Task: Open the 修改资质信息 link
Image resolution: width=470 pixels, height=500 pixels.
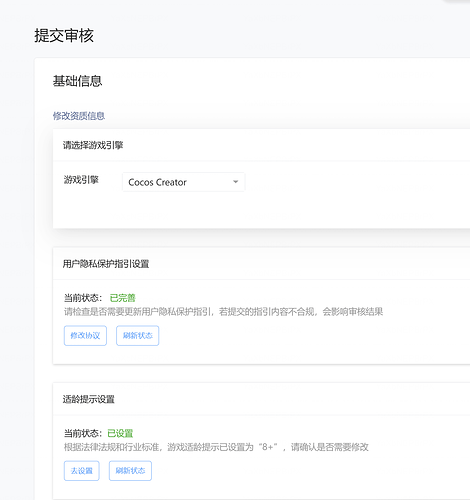Action: (79, 116)
